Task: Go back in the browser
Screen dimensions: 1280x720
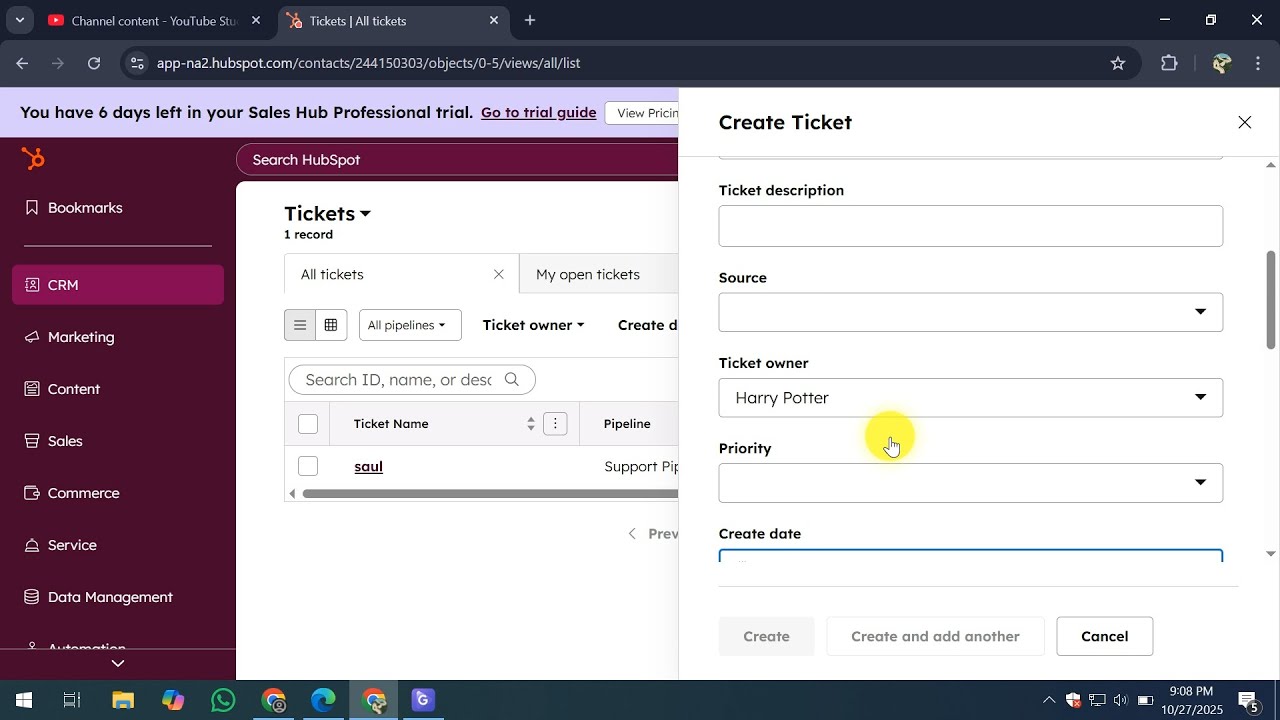Action: point(22,63)
